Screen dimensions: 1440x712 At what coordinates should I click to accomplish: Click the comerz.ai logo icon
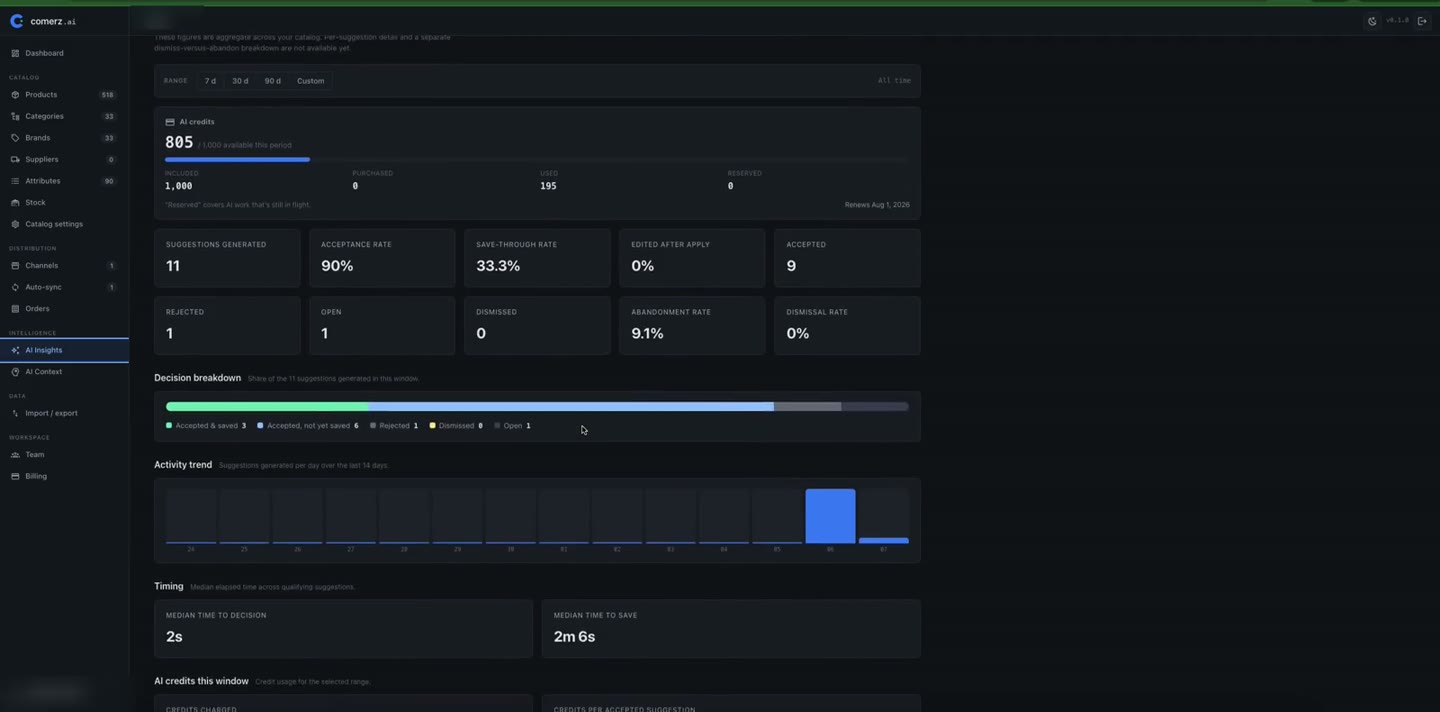pos(16,21)
